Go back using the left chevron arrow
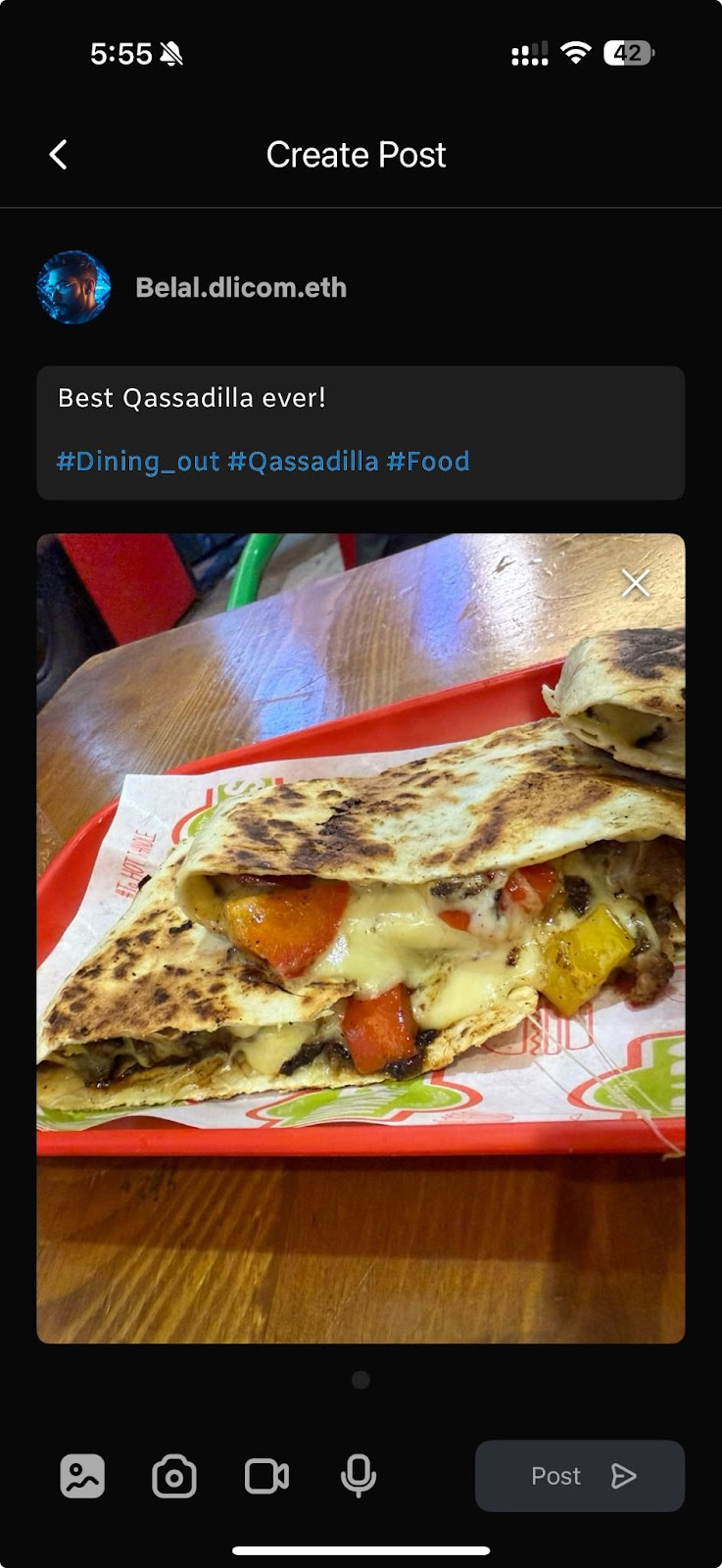 pos(59,155)
